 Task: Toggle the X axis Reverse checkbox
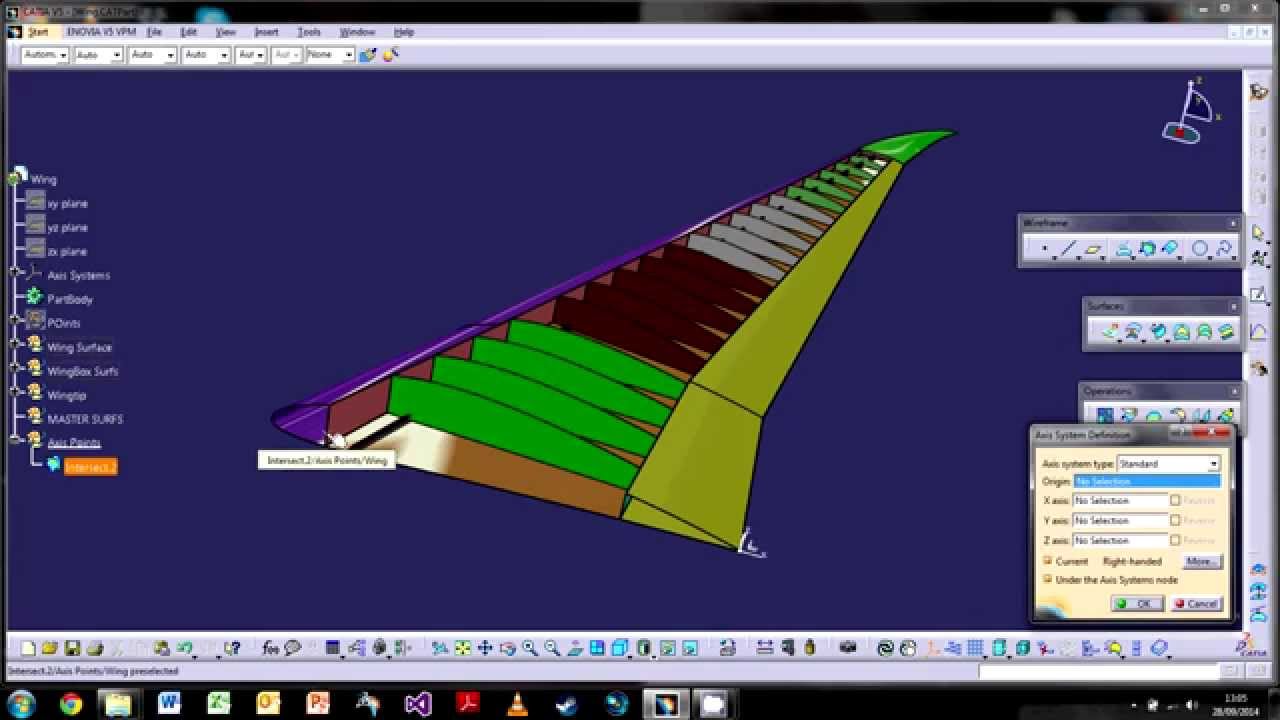1175,500
